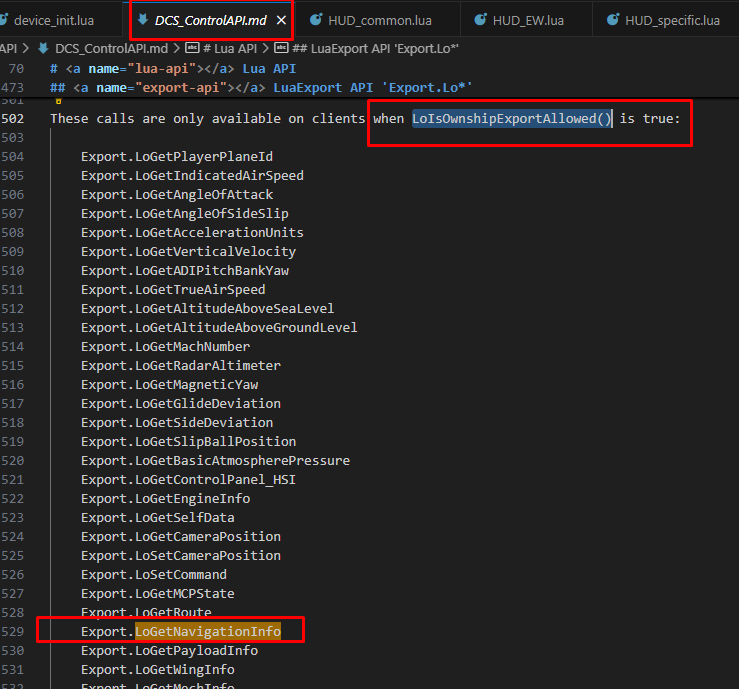Click the Export.LoGetMCPState line
The image size is (739, 689).
(158, 594)
